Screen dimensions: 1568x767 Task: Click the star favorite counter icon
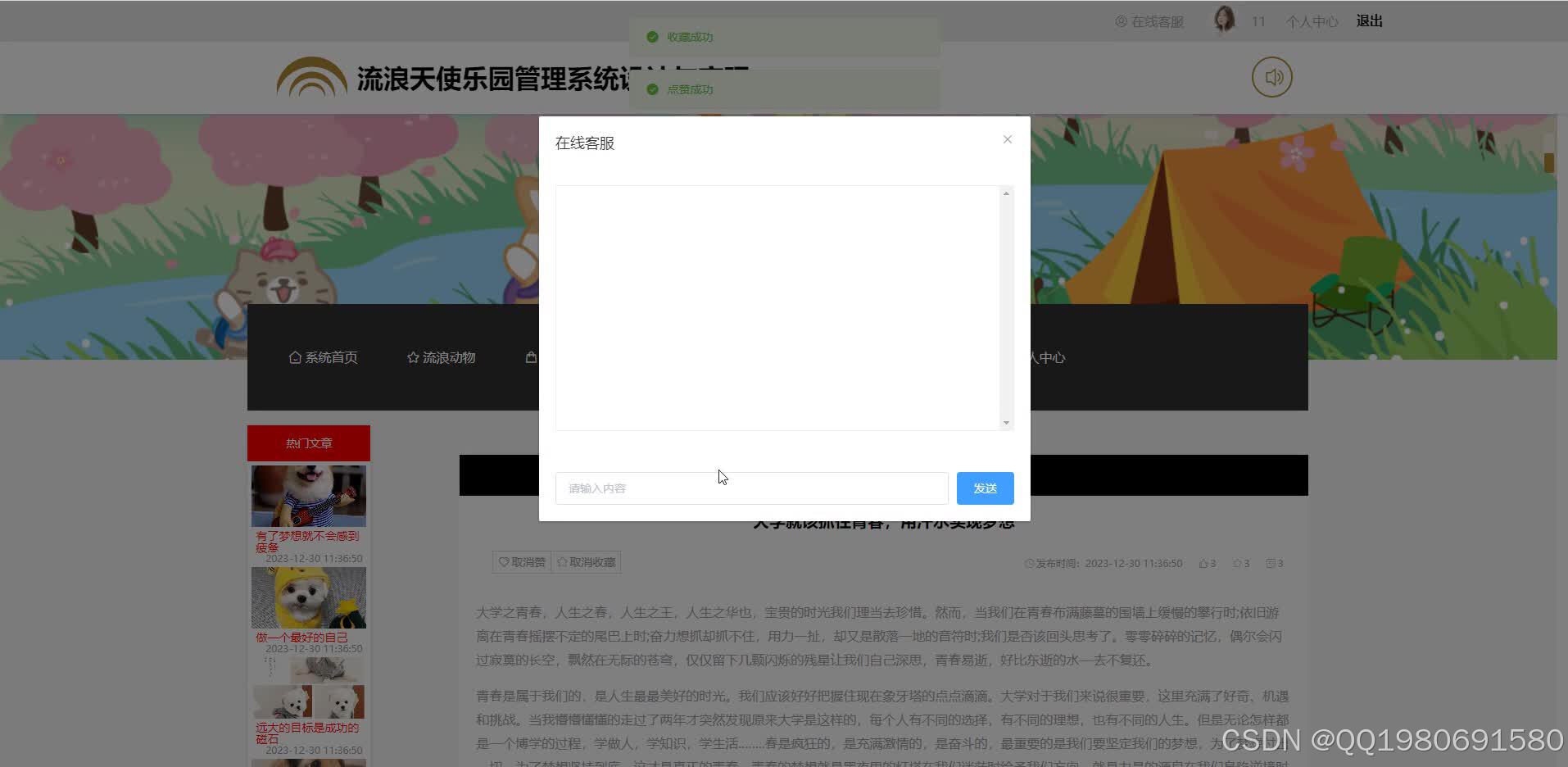[1237, 563]
